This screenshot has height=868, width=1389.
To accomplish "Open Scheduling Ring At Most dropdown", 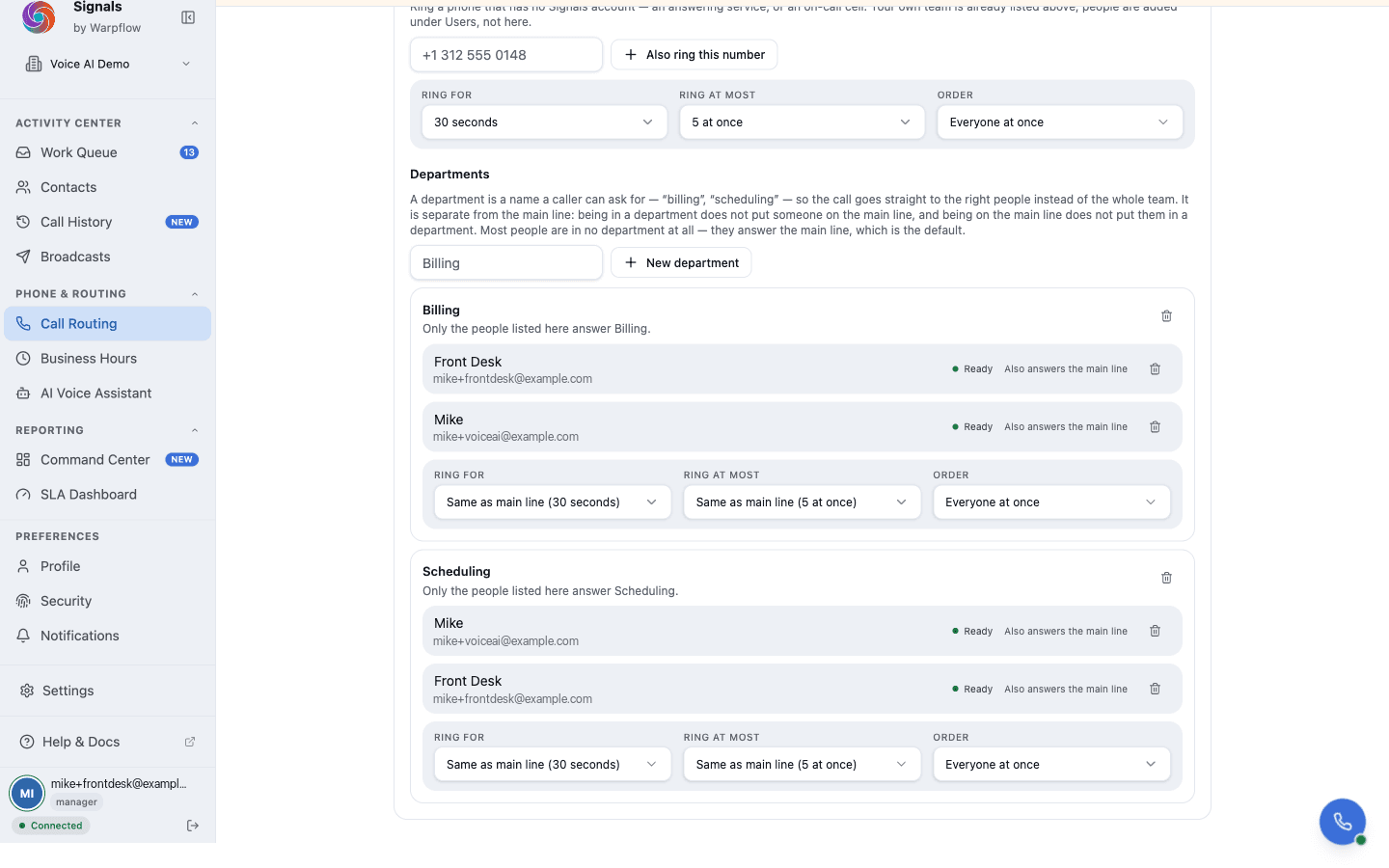I will tap(803, 765).
